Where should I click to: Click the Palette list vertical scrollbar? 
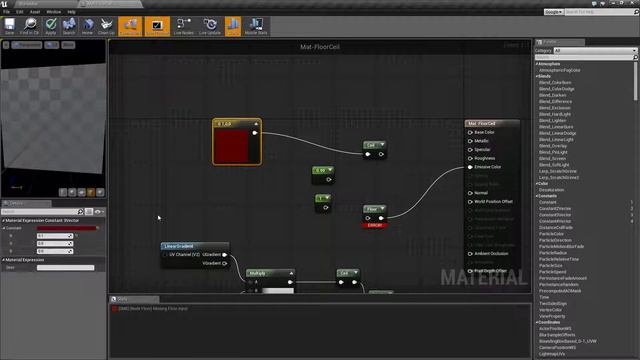click(636, 81)
